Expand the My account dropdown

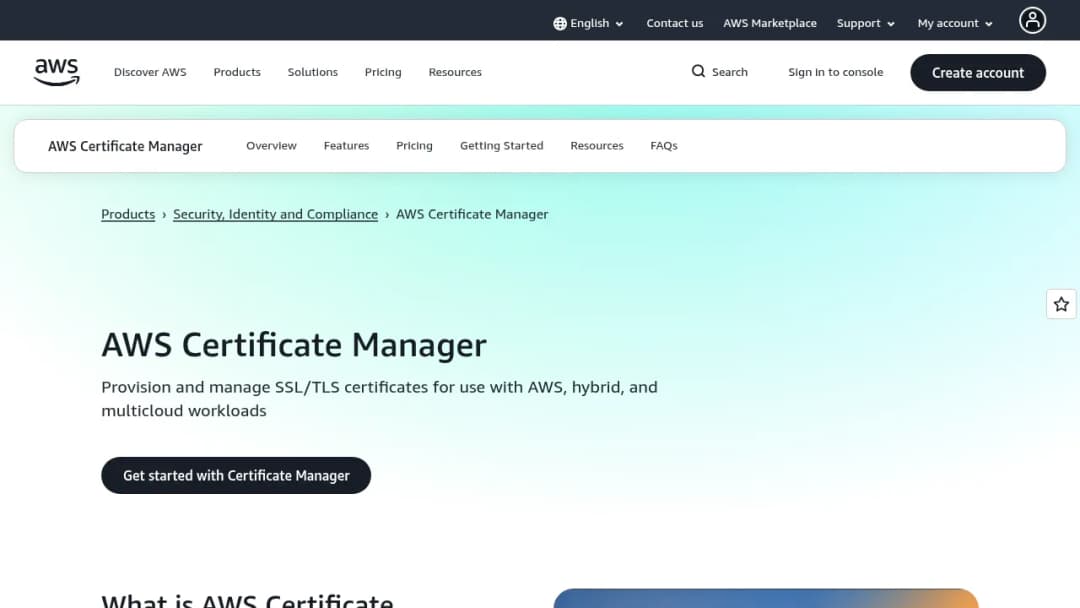955,23
